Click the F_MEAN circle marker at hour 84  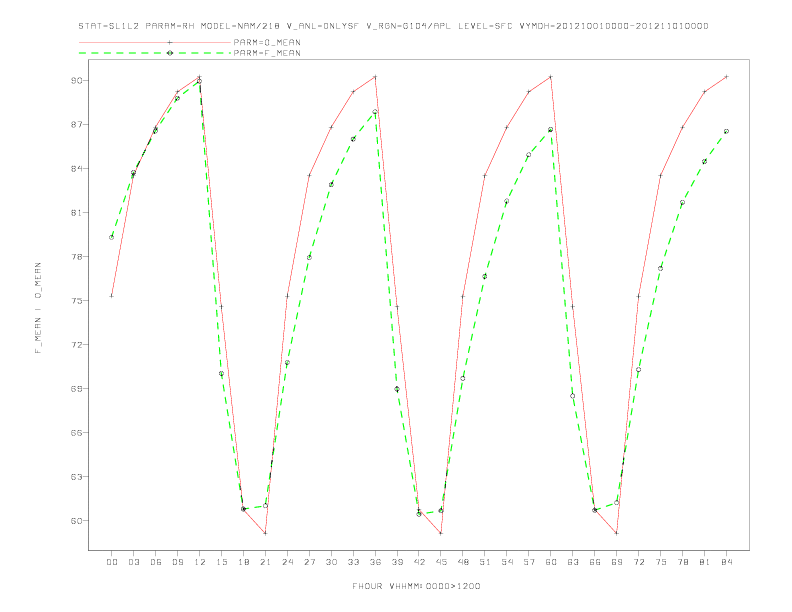(726, 131)
